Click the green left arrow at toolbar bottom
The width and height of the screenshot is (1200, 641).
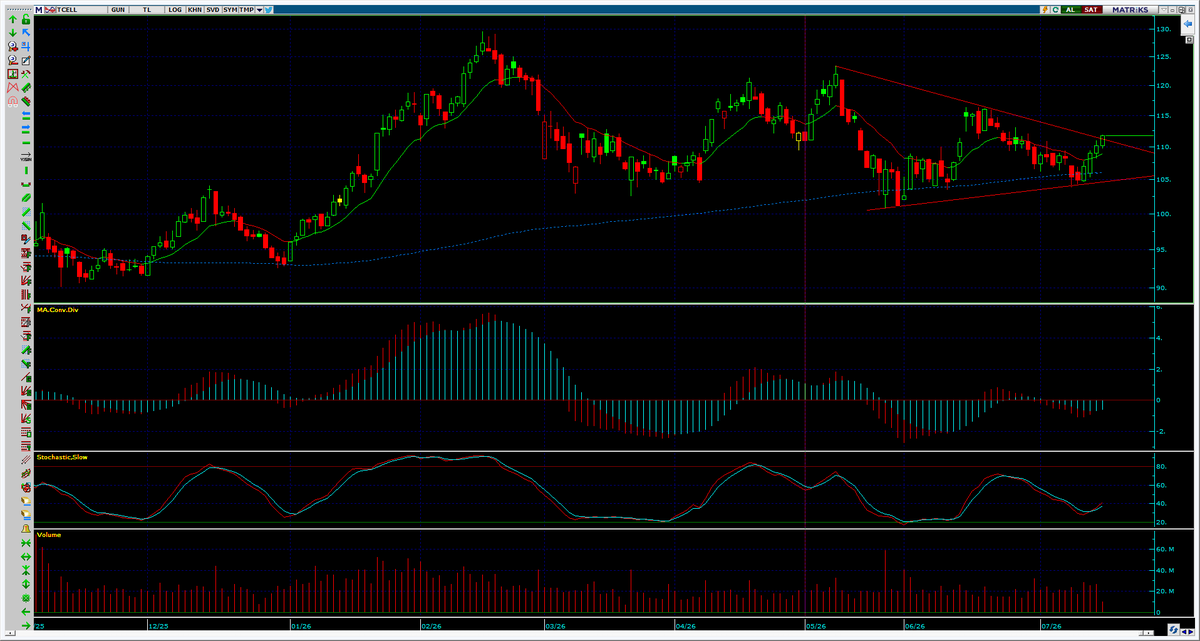pos(26,612)
